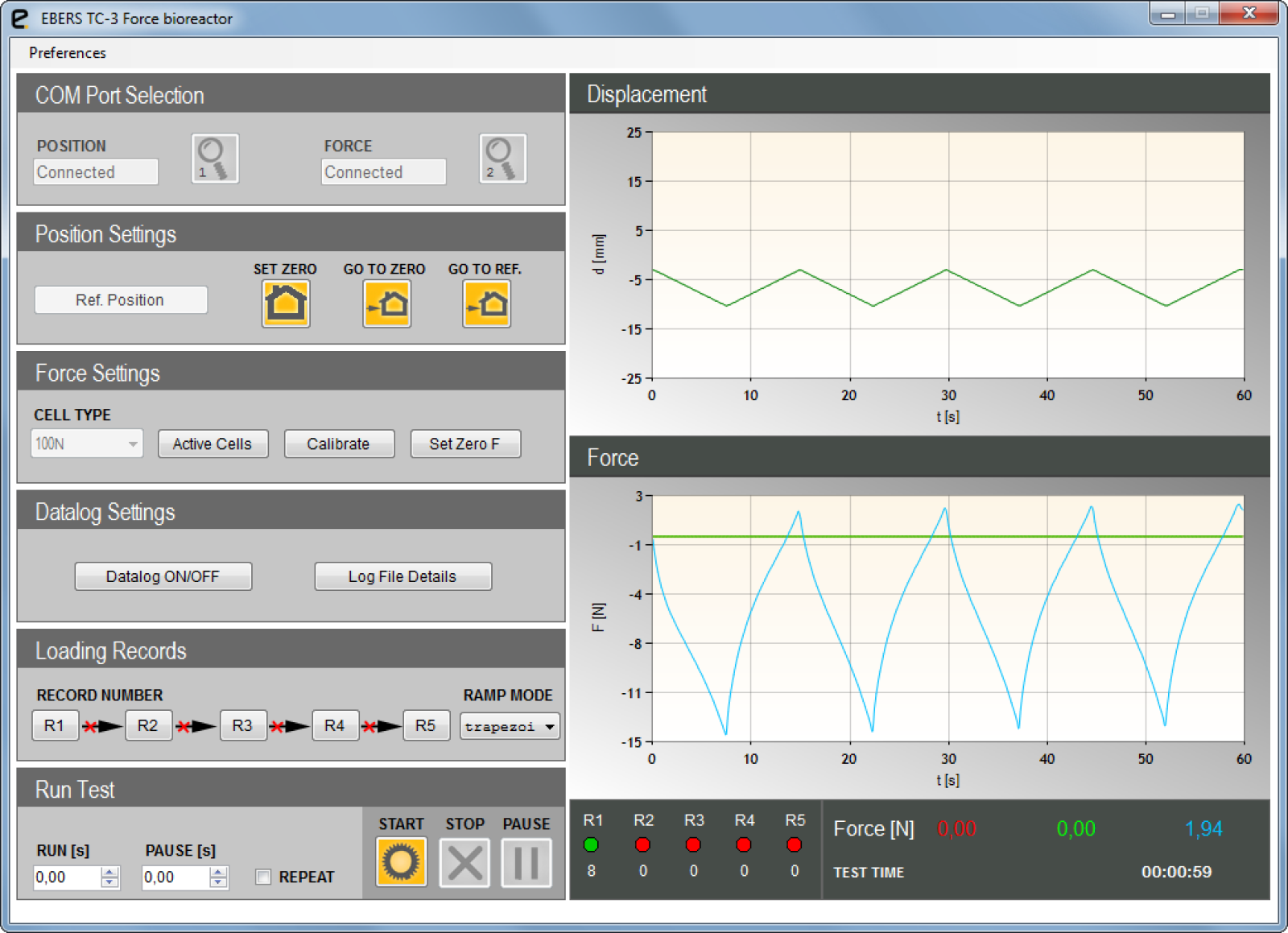Click the Calibrate button

tap(339, 444)
